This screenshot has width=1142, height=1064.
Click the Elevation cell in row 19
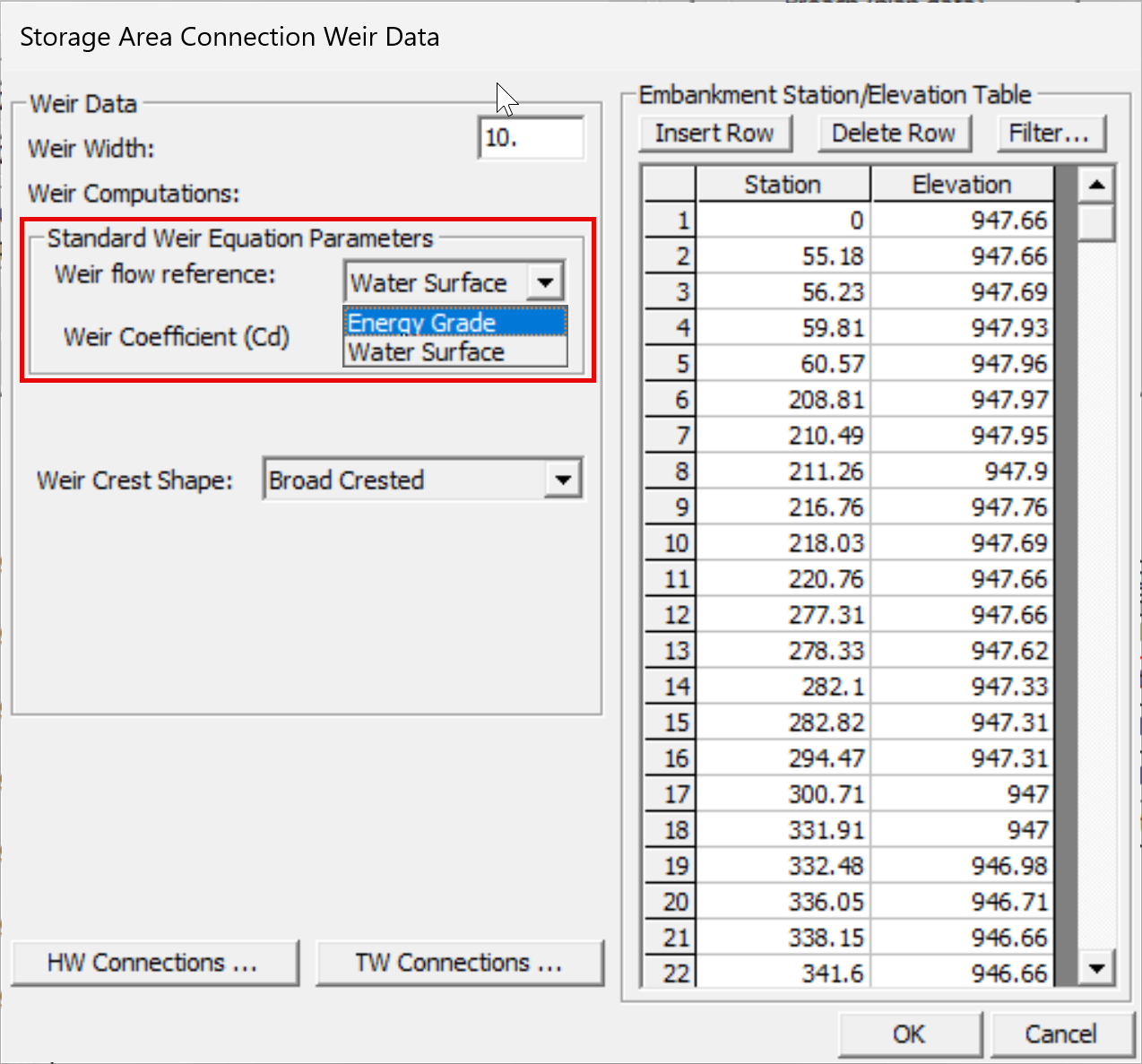tap(962, 866)
